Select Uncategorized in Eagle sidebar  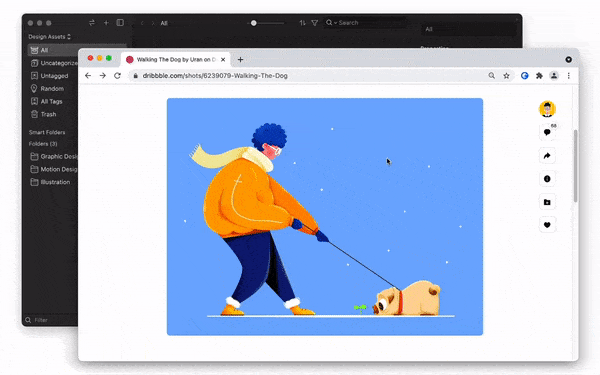point(53,63)
